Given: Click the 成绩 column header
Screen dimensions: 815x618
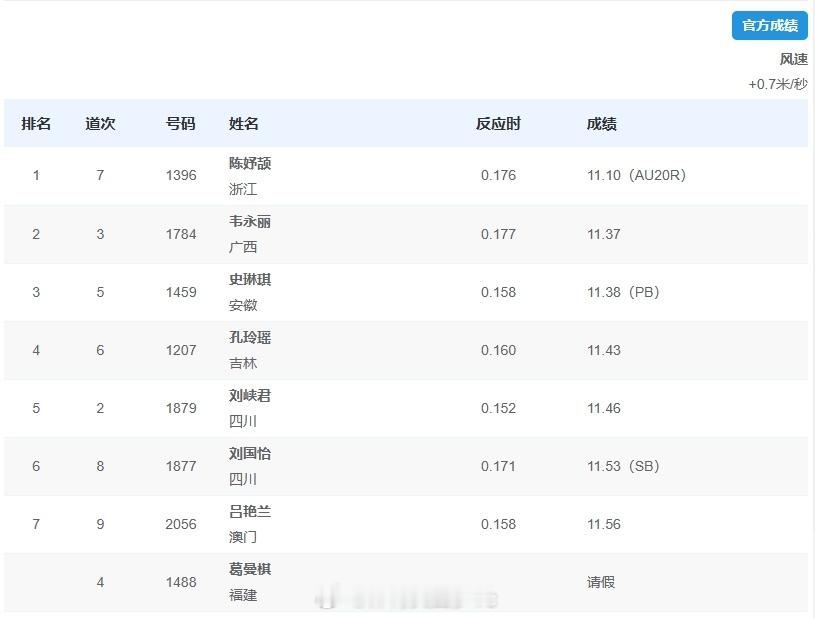Looking at the screenshot, I should [x=602, y=124].
